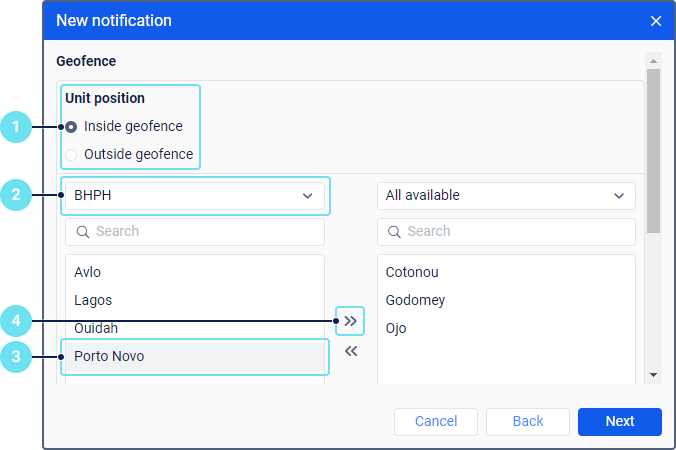Select the Outside geofence radio button
The image size is (676, 450).
pos(72,155)
